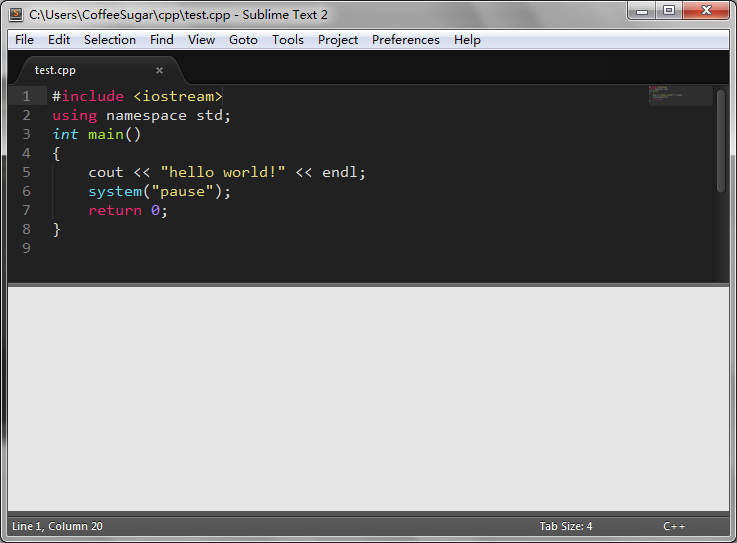
Task: Click 'std;' on line 2
Action: [213, 116]
